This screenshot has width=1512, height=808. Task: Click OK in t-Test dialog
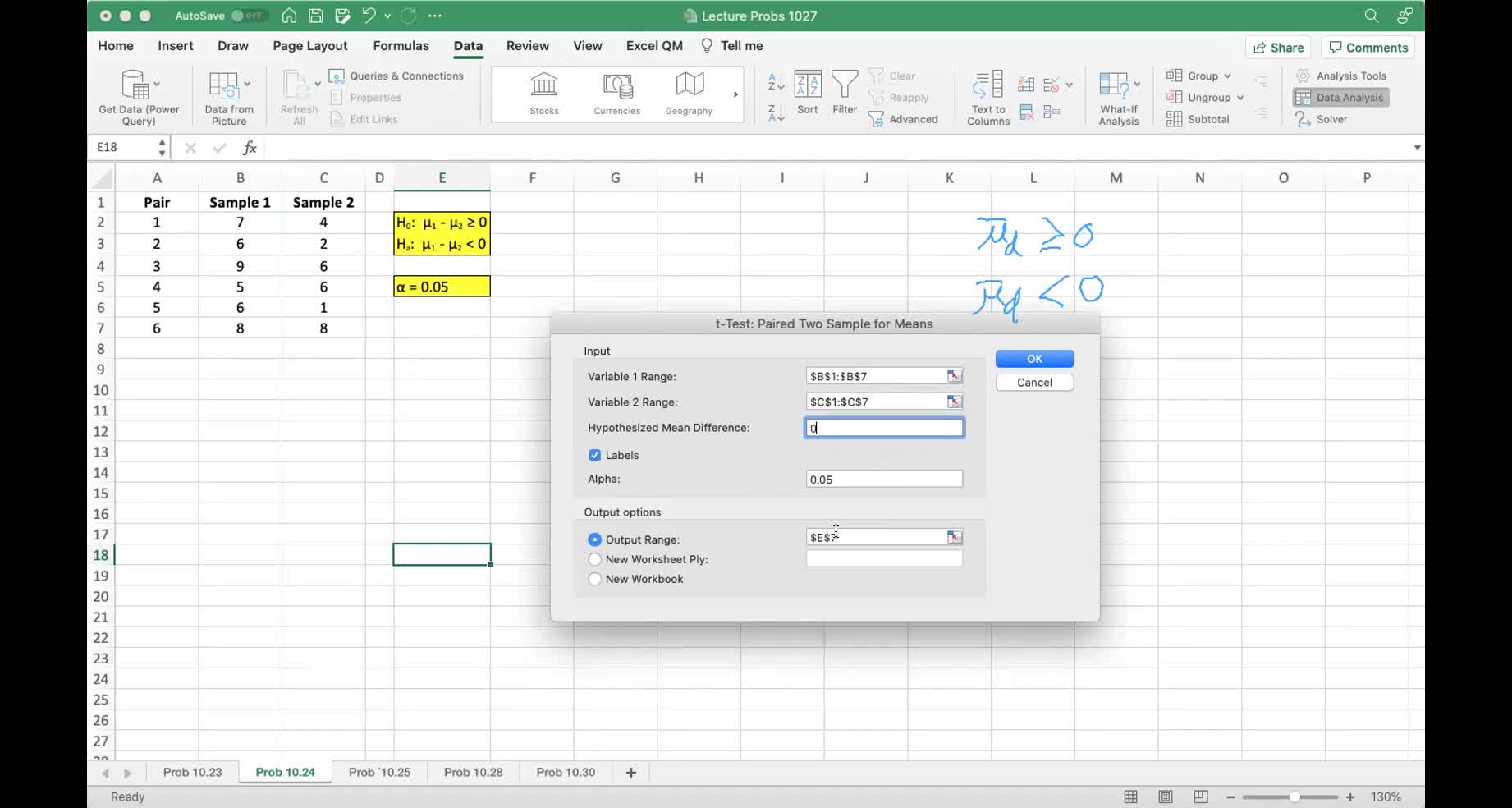[x=1034, y=359]
